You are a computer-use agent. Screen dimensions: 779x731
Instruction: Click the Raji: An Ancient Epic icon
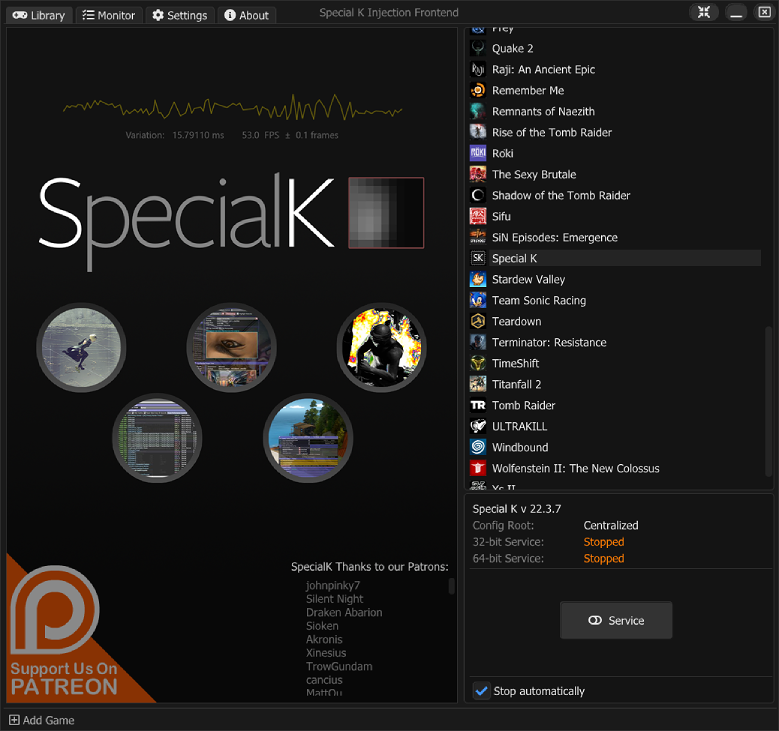[478, 69]
